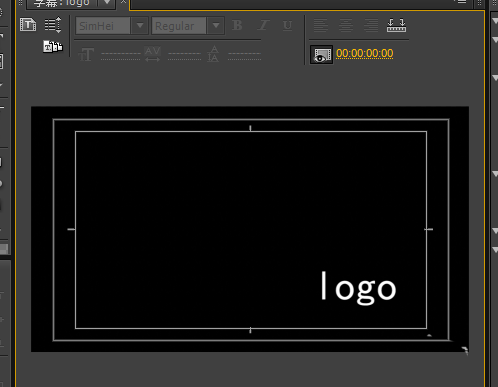This screenshot has height=387, width=498.
Task: Align text right
Action: click(371, 25)
